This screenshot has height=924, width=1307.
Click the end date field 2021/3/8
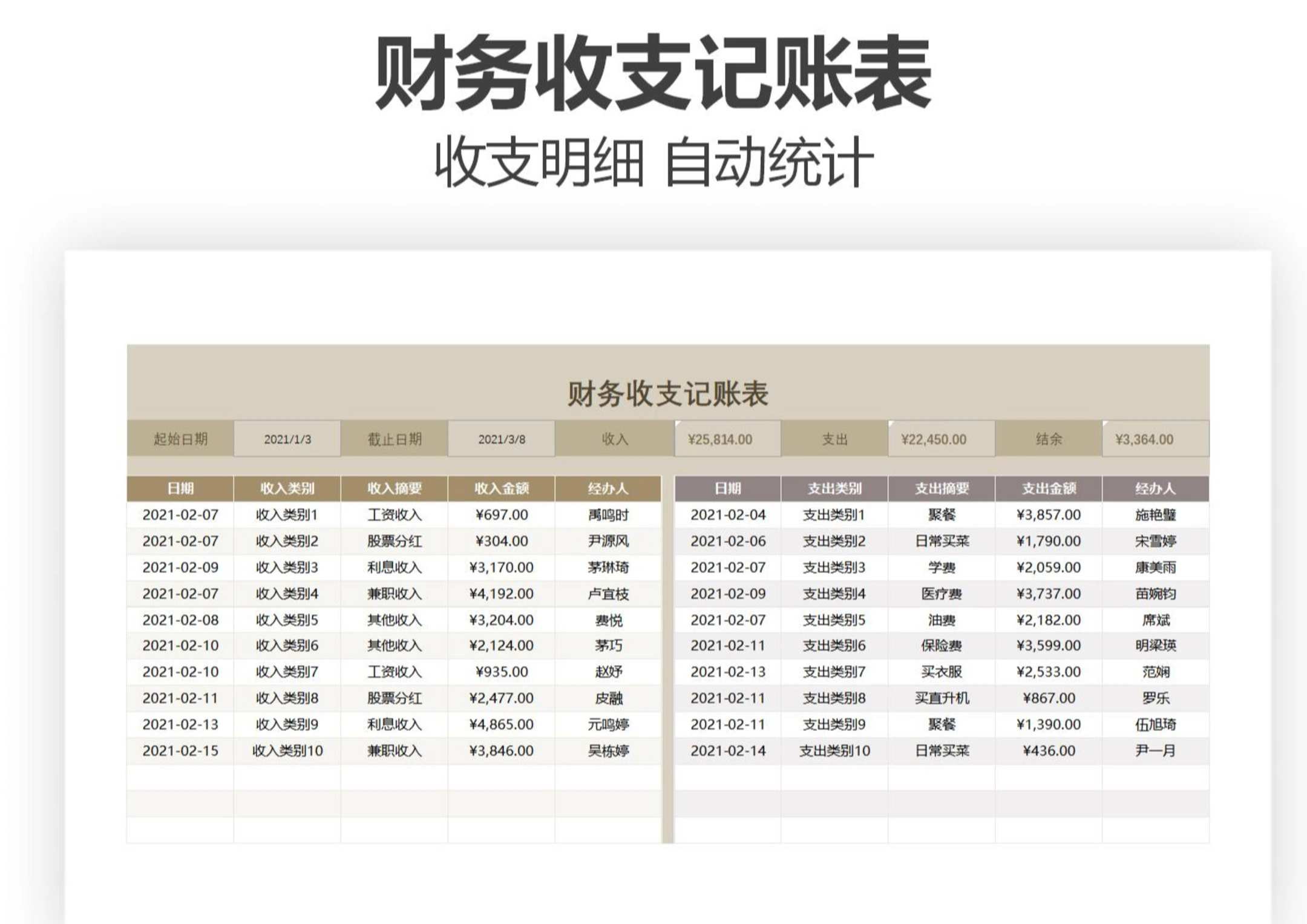pyautogui.click(x=501, y=439)
